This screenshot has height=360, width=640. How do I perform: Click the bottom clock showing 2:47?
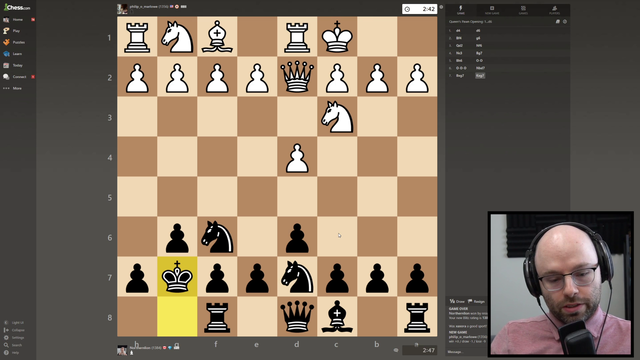click(x=419, y=350)
